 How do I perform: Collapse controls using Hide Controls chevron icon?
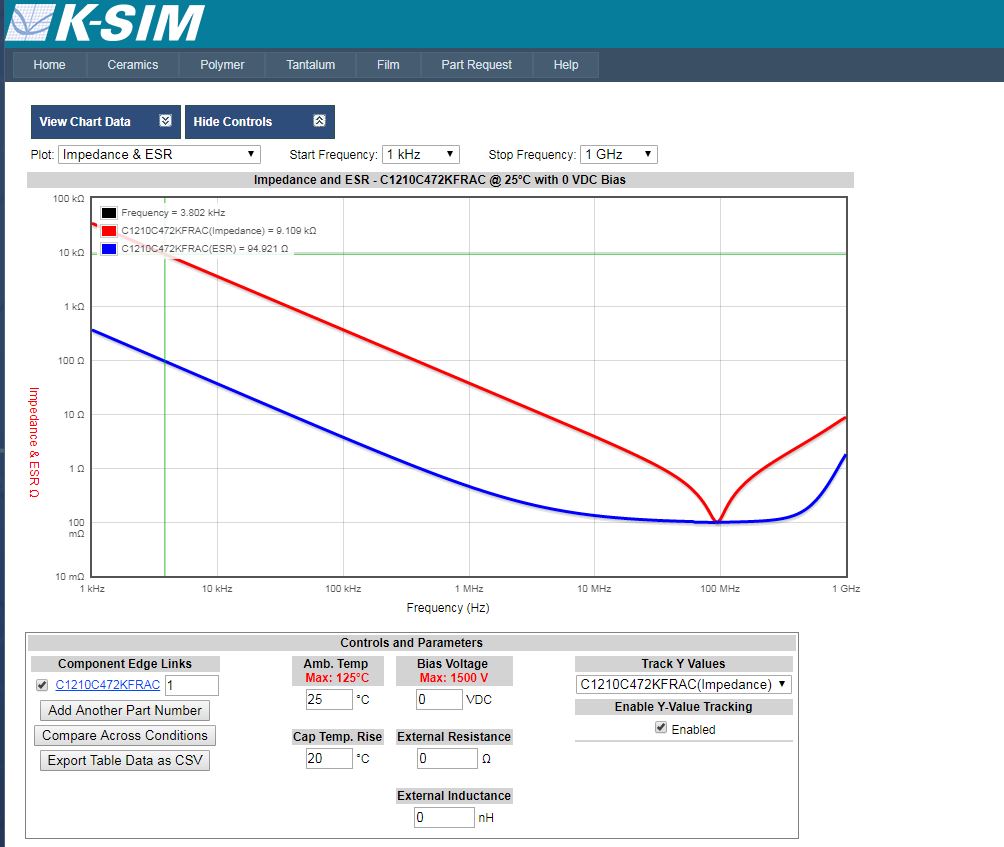[319, 121]
